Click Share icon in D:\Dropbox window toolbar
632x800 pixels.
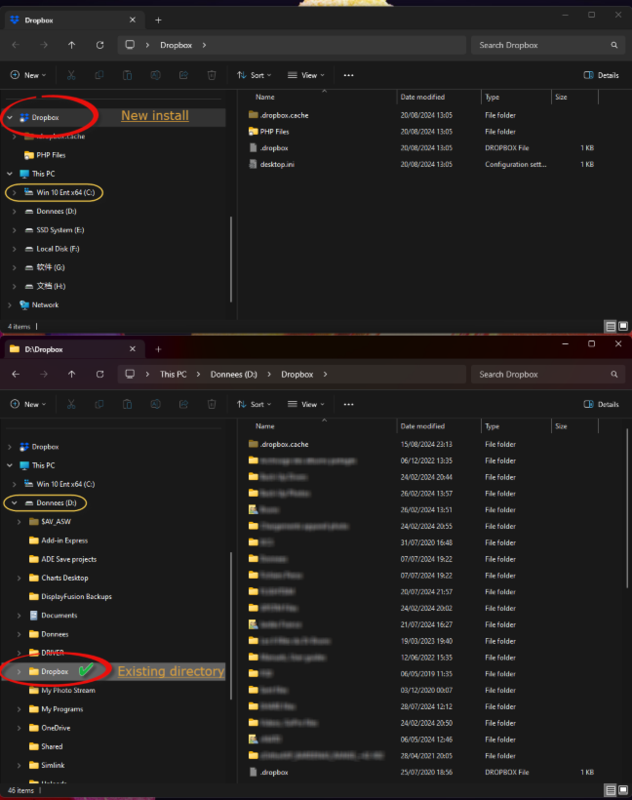(x=184, y=404)
